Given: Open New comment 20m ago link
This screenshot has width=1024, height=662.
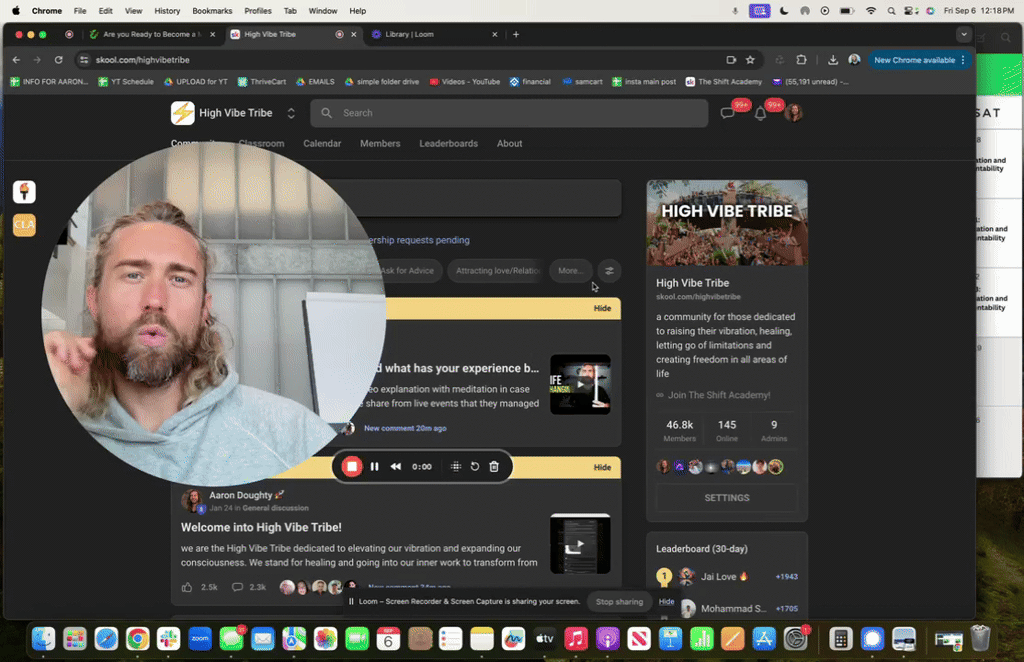Looking at the screenshot, I should pyautogui.click(x=405, y=428).
